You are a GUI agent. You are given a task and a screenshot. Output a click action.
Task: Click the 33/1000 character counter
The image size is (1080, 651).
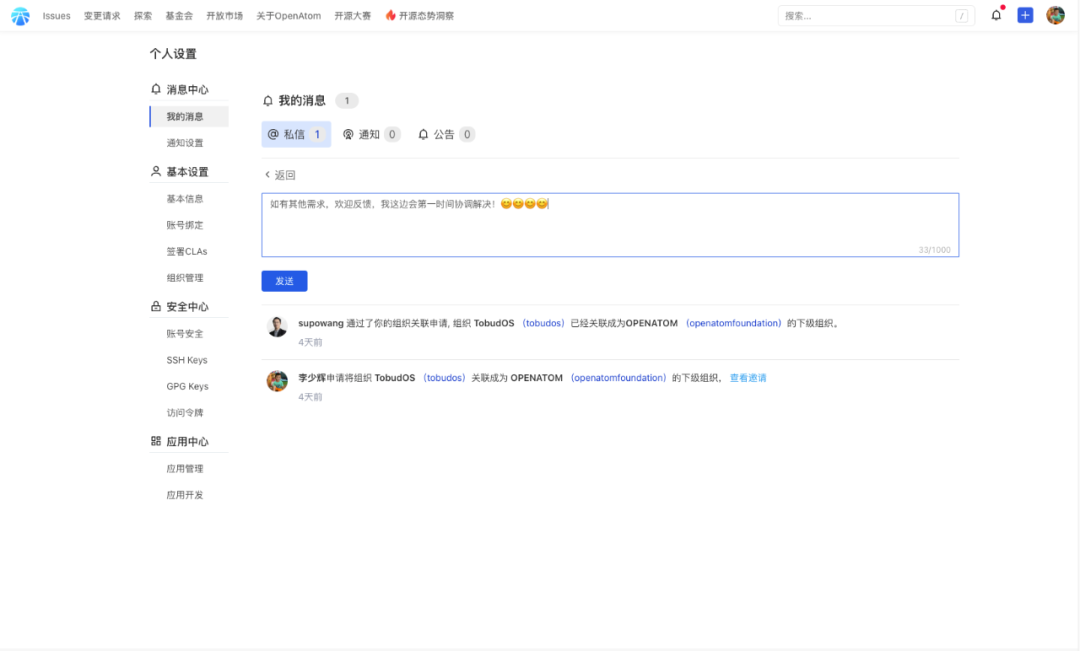(934, 250)
